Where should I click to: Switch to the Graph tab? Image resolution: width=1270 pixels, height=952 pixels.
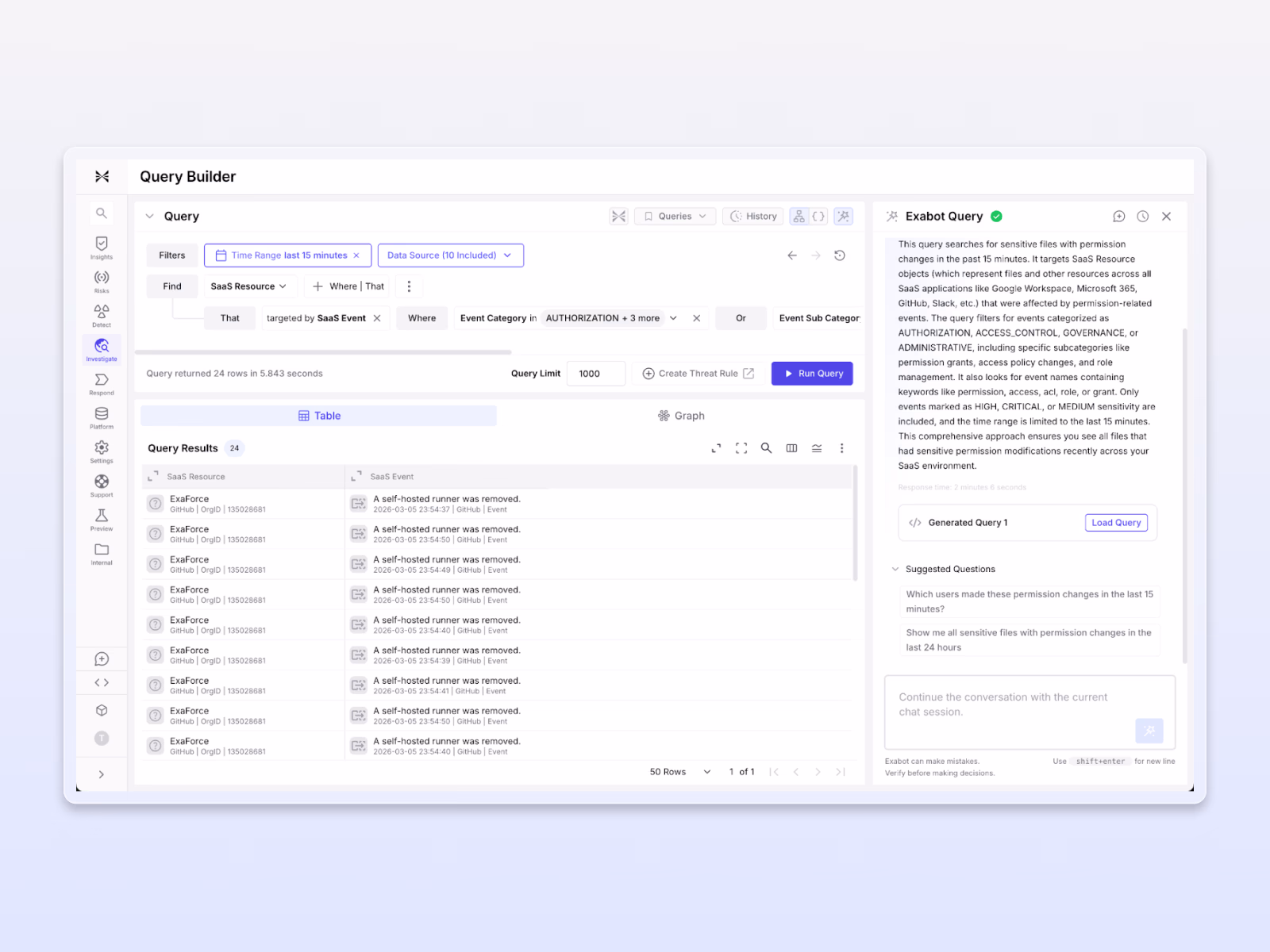[681, 415]
